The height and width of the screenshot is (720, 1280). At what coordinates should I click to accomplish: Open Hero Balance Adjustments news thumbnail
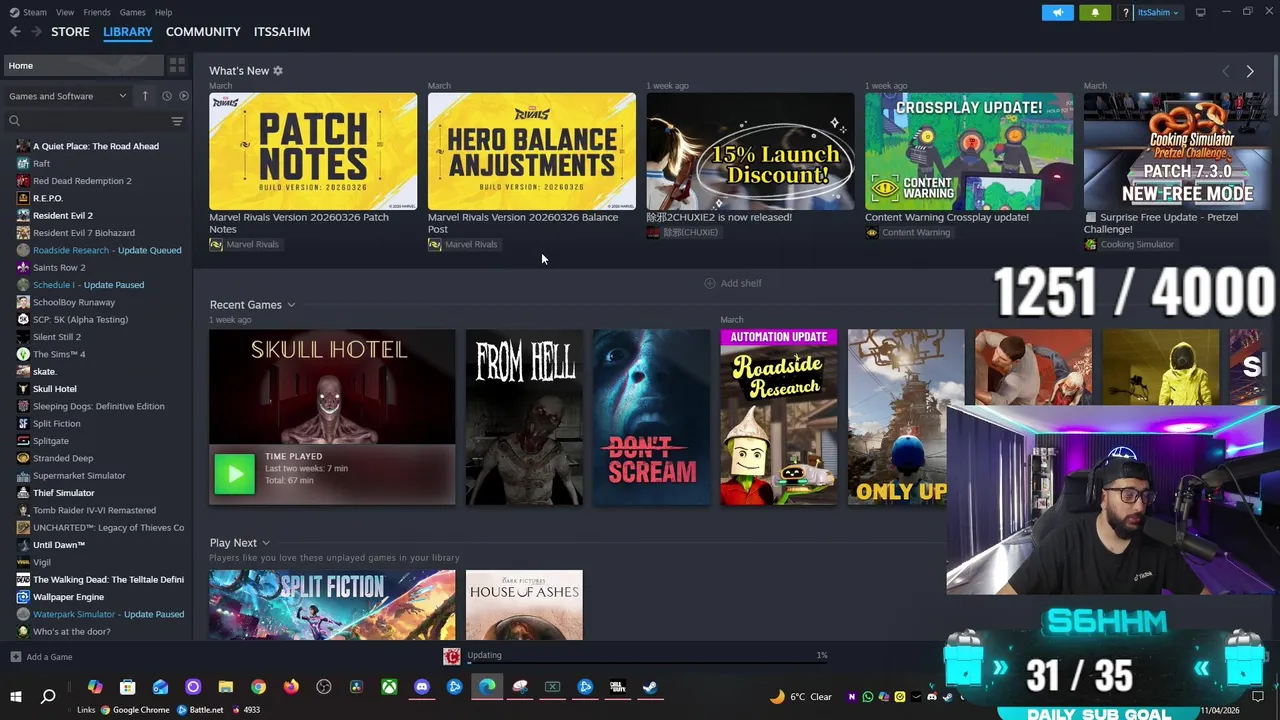(532, 151)
